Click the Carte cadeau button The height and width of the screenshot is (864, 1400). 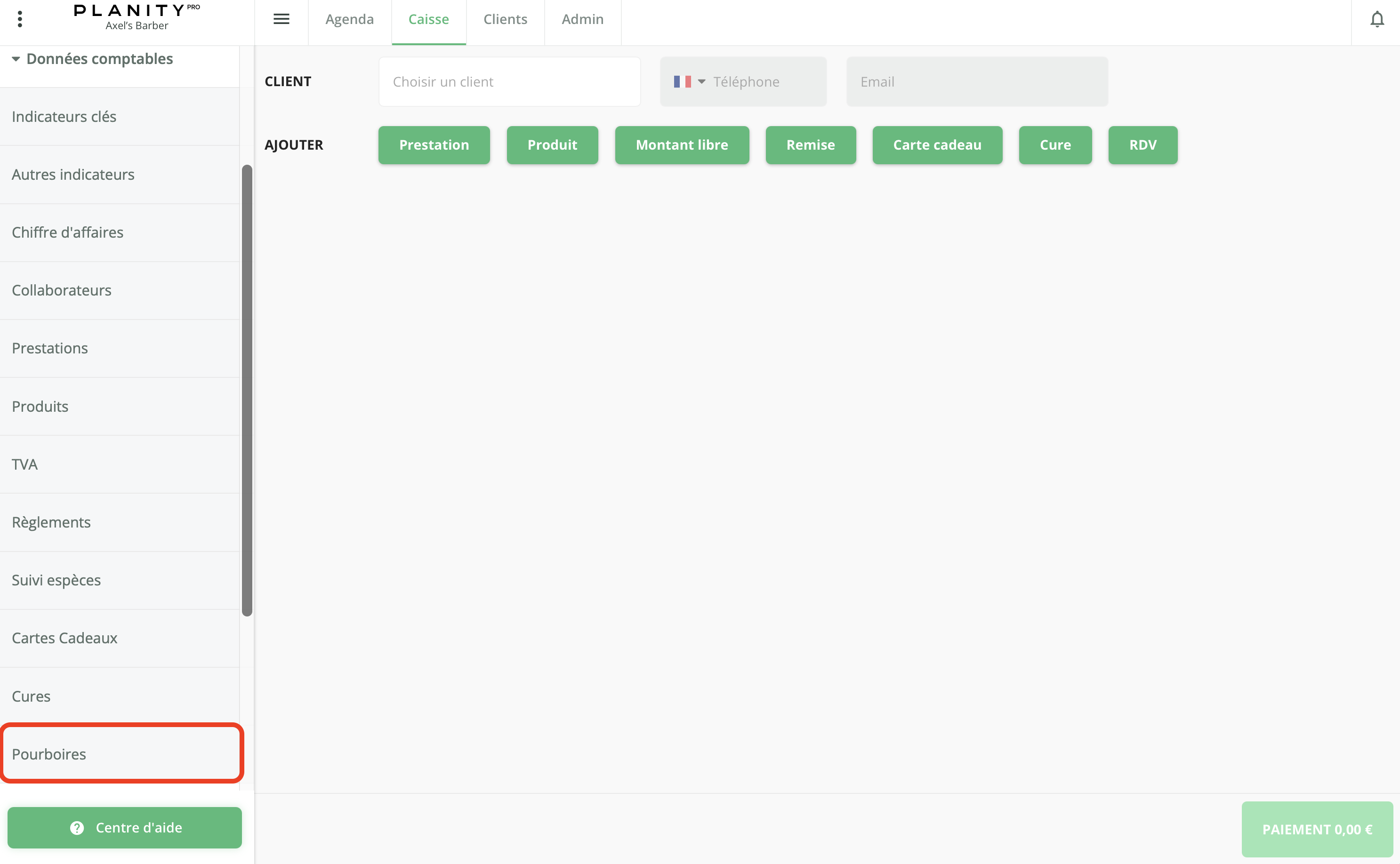click(x=936, y=145)
